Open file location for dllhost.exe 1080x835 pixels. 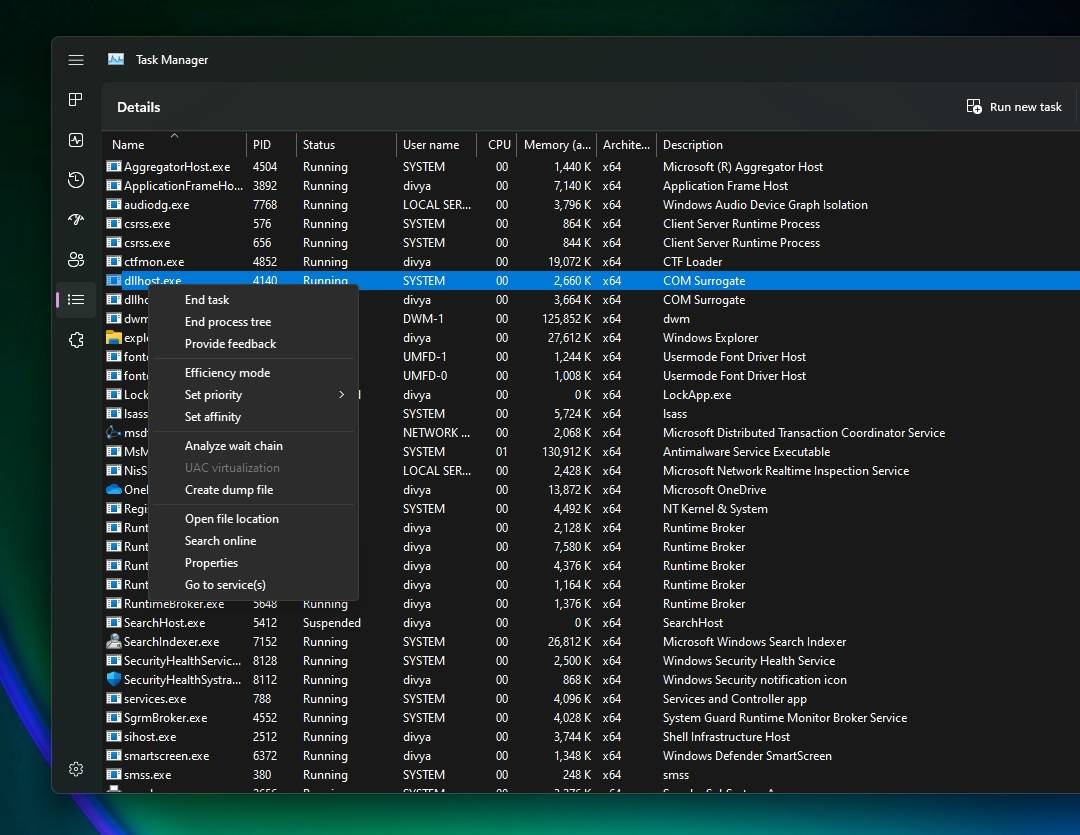231,518
